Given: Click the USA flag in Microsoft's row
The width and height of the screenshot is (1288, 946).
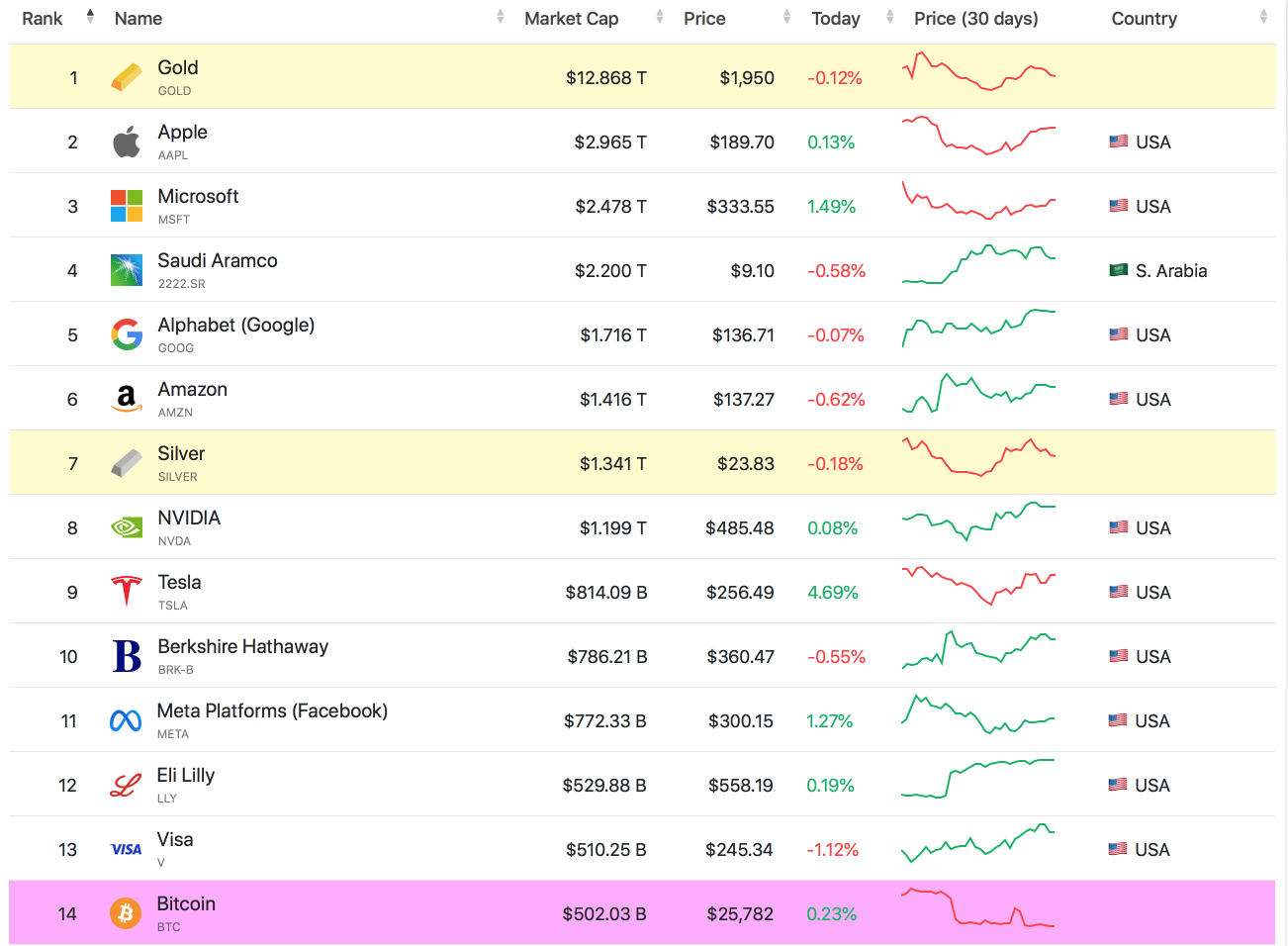Looking at the screenshot, I should click(1119, 206).
